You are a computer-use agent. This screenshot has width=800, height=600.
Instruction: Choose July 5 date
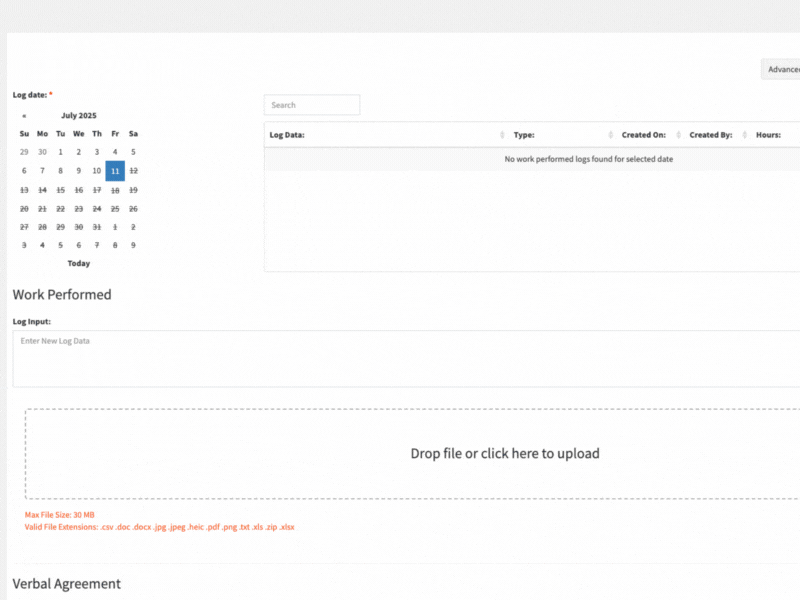[x=133, y=152]
